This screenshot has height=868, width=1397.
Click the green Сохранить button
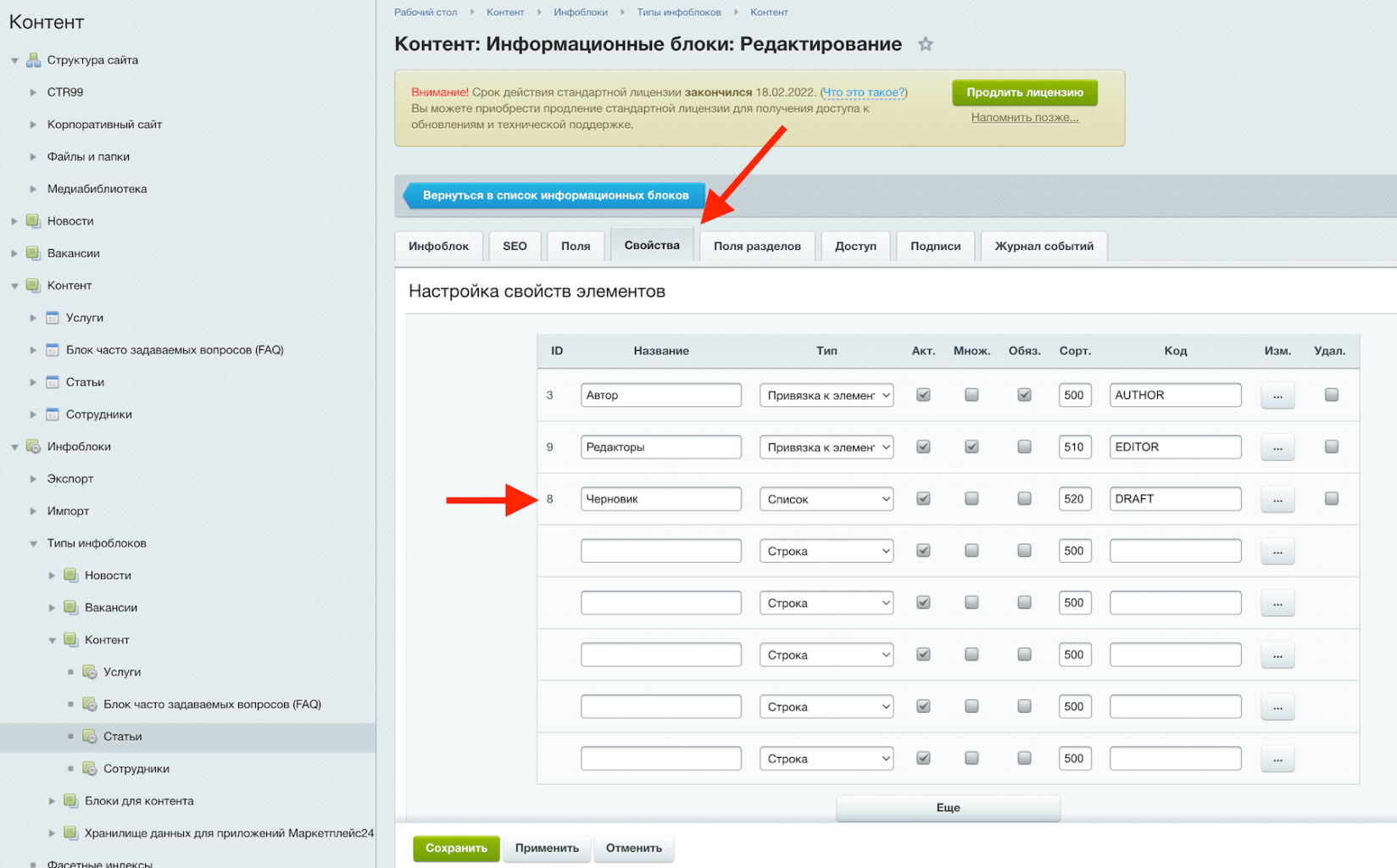pos(456,848)
